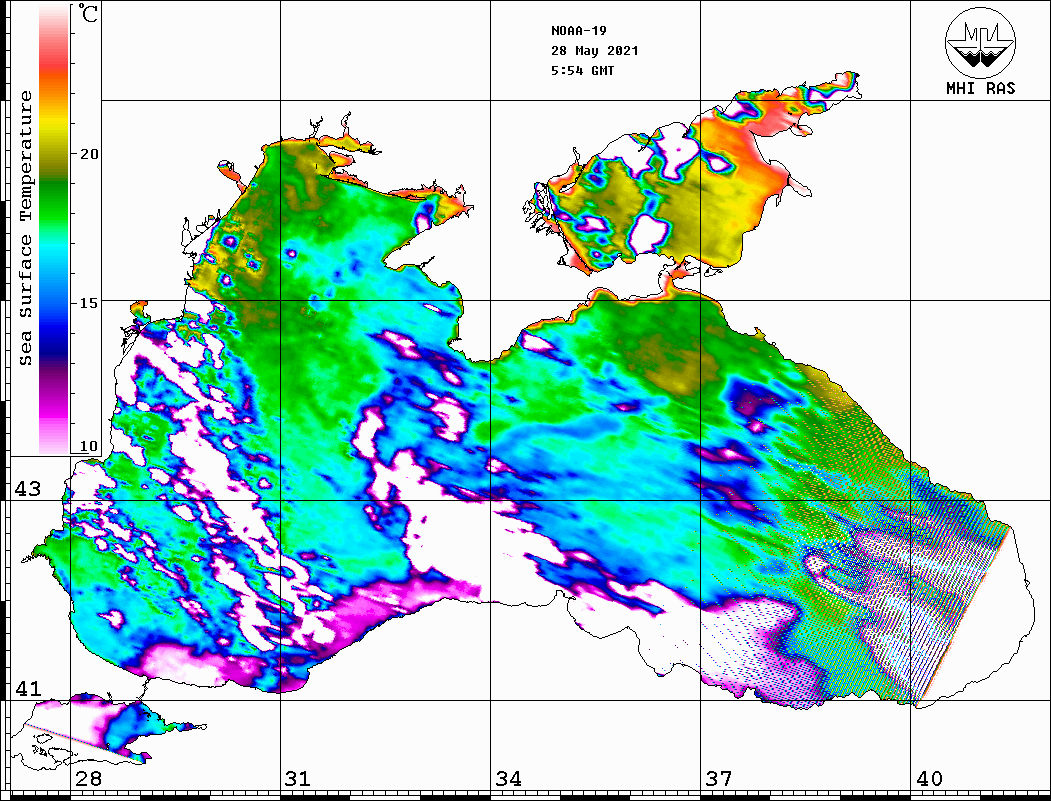
Task: Click the 'MHI RAS' text label
Action: click(981, 88)
